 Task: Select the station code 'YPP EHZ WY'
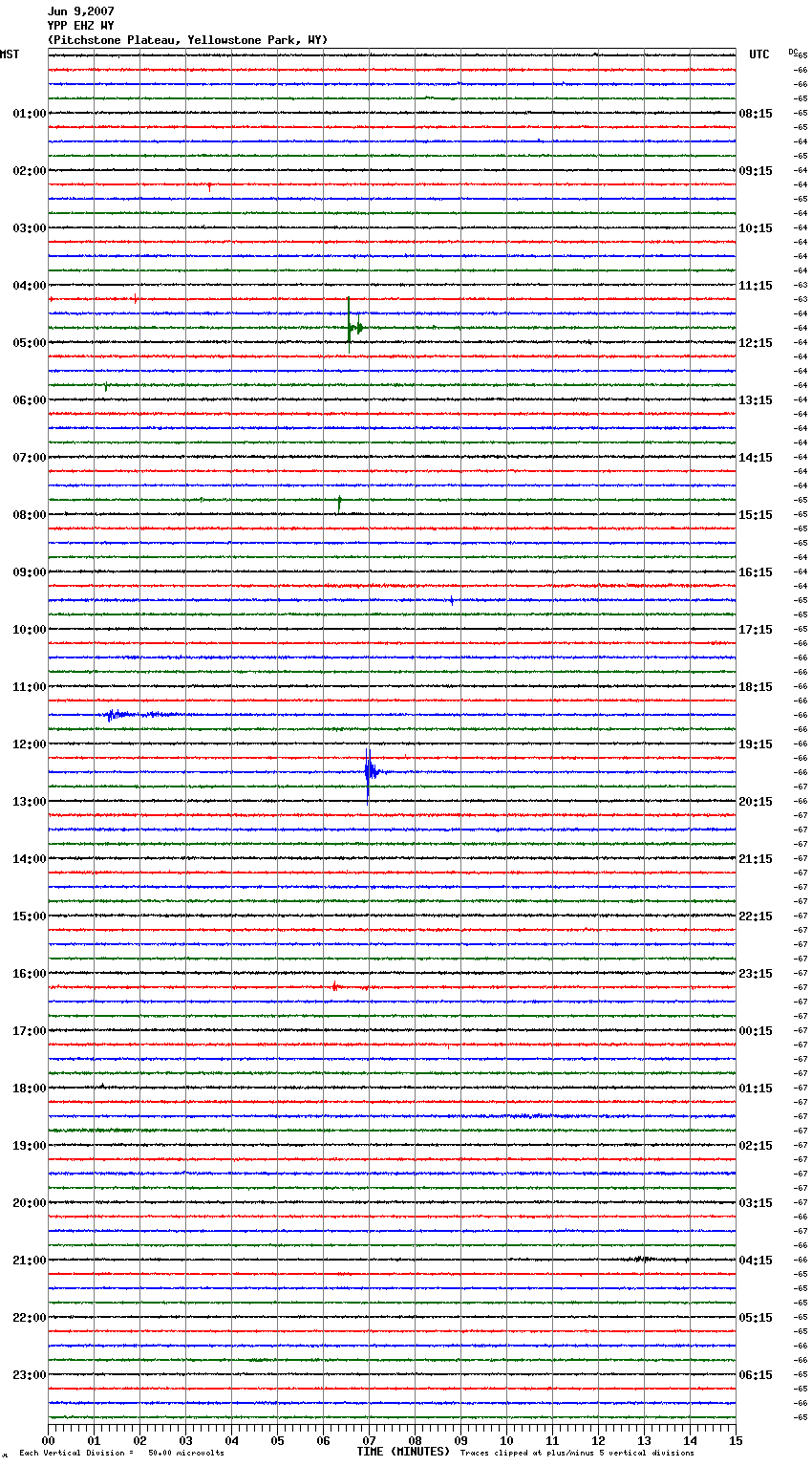click(x=80, y=26)
